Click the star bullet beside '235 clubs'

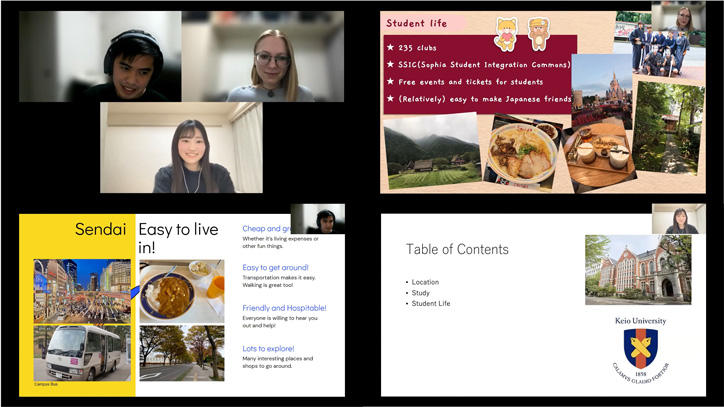click(x=390, y=47)
